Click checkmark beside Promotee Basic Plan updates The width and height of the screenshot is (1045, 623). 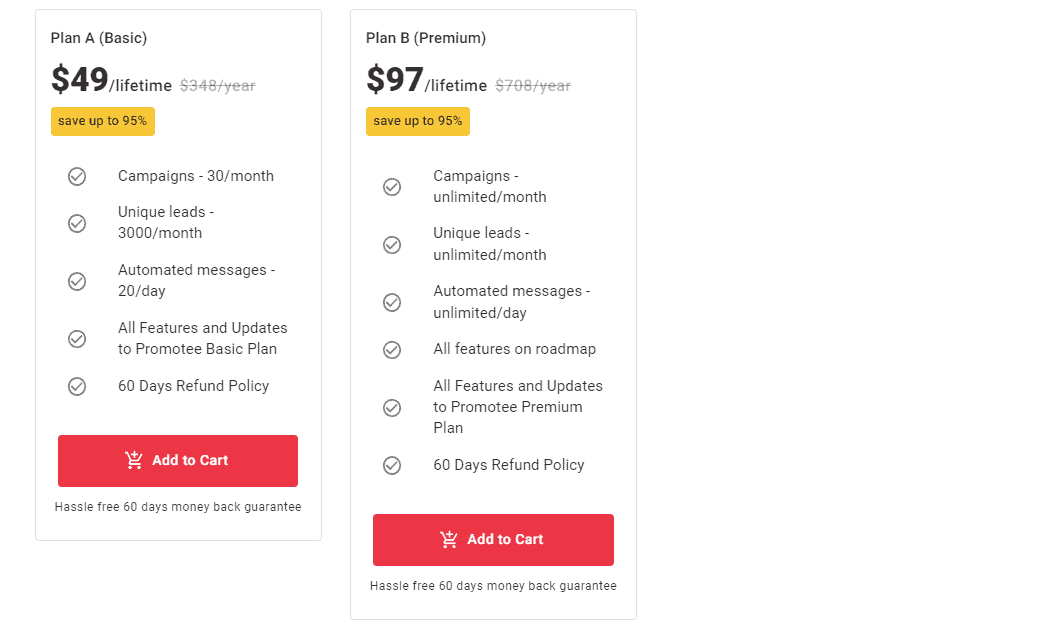click(x=77, y=339)
